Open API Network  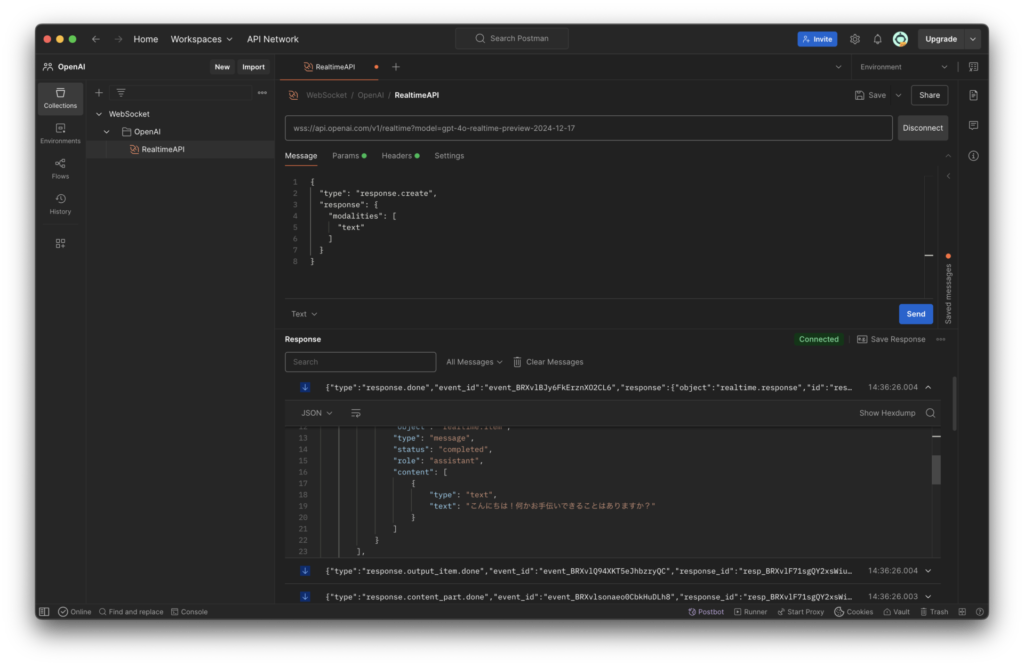(x=272, y=39)
